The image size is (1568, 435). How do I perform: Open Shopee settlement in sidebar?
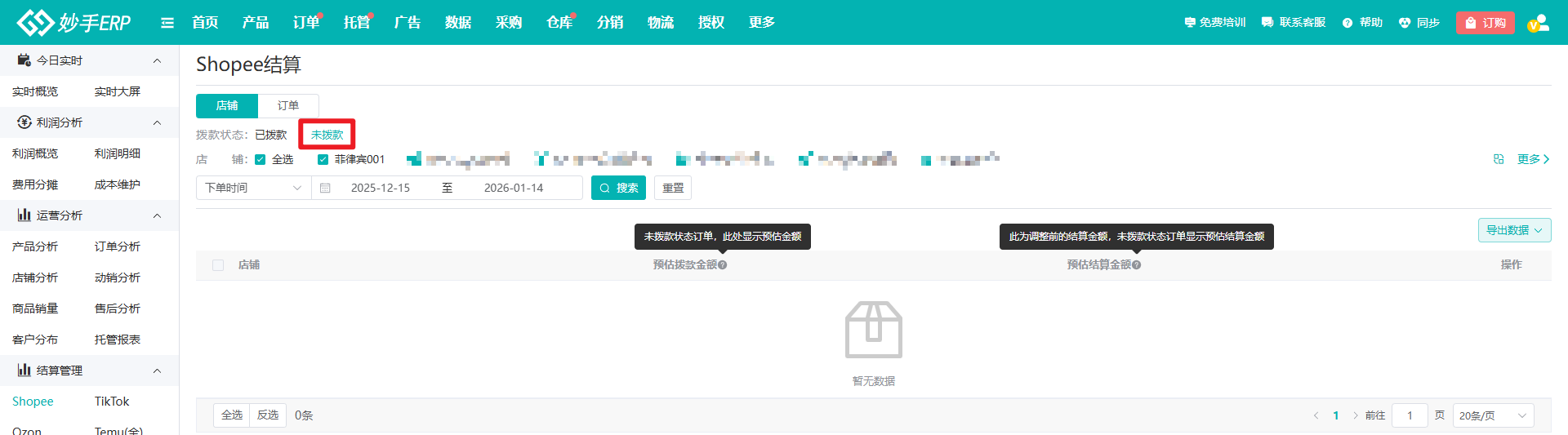(33, 402)
